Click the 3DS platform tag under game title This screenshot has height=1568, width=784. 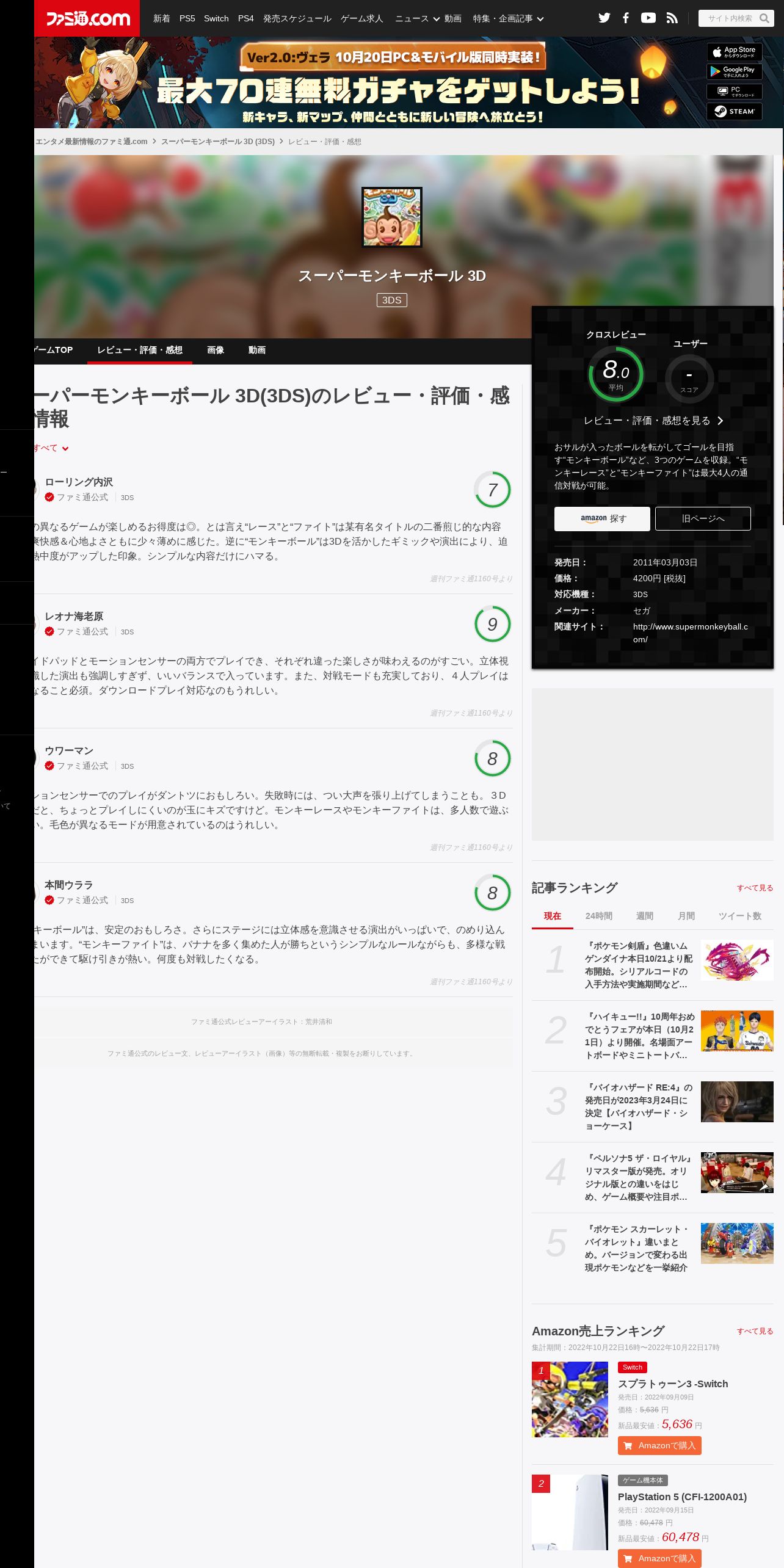[392, 300]
